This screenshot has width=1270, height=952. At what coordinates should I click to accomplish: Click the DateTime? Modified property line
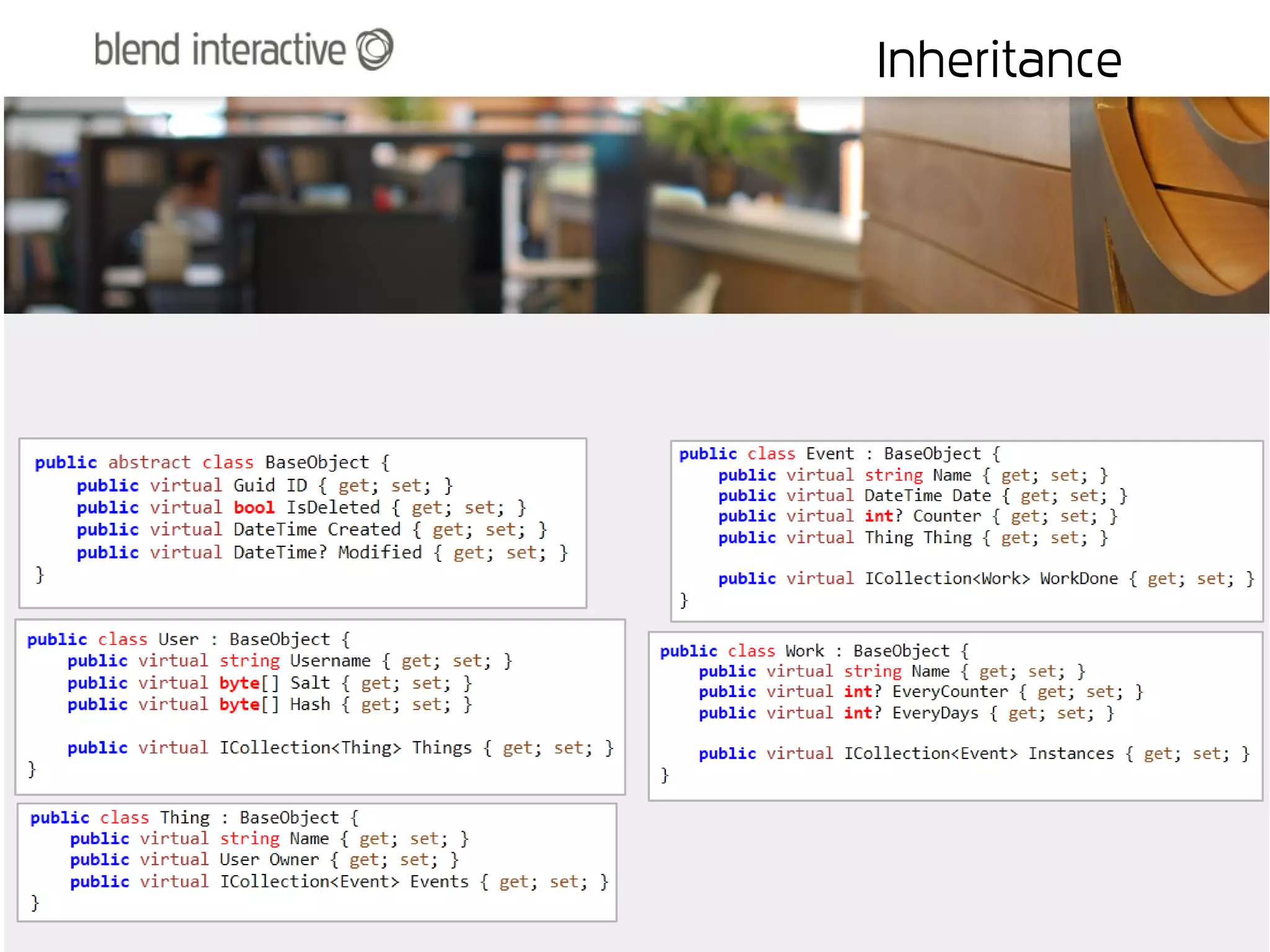pos(321,552)
